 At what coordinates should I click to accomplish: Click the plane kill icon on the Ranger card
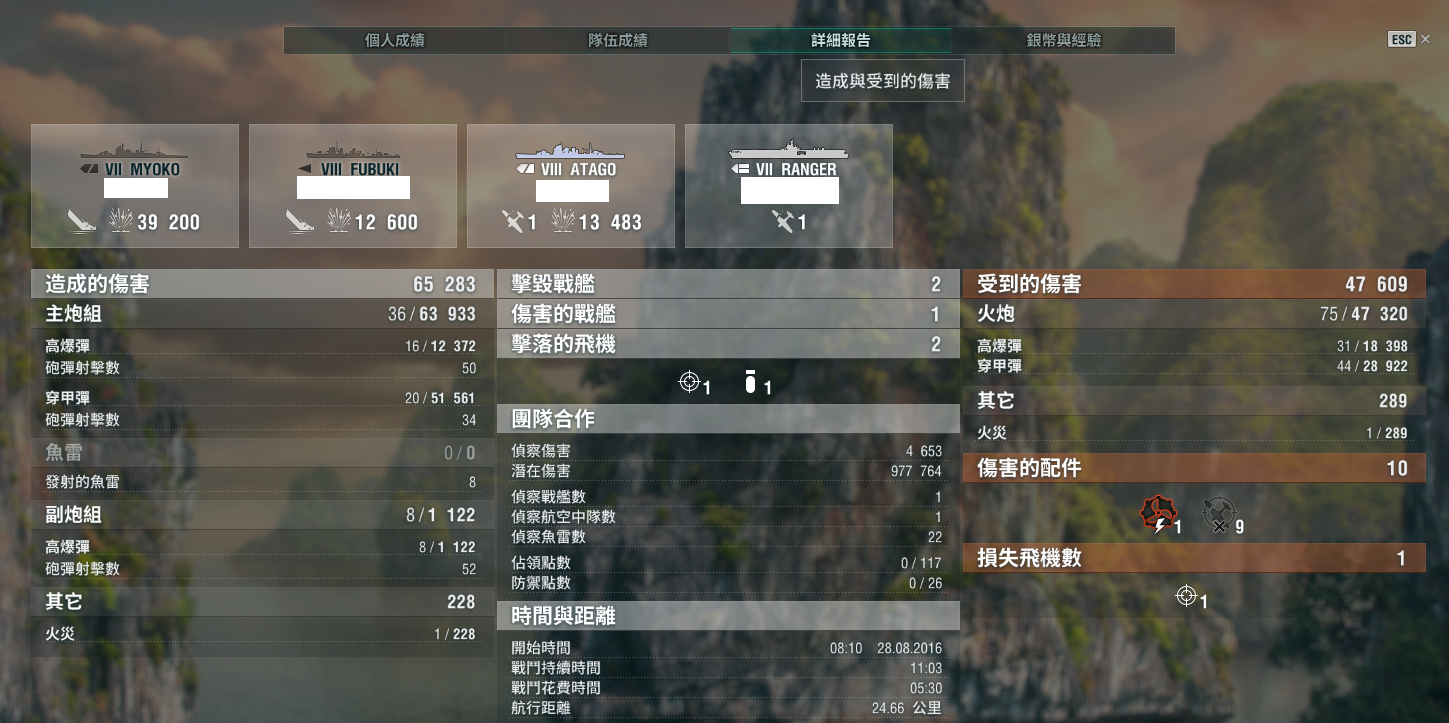(783, 221)
